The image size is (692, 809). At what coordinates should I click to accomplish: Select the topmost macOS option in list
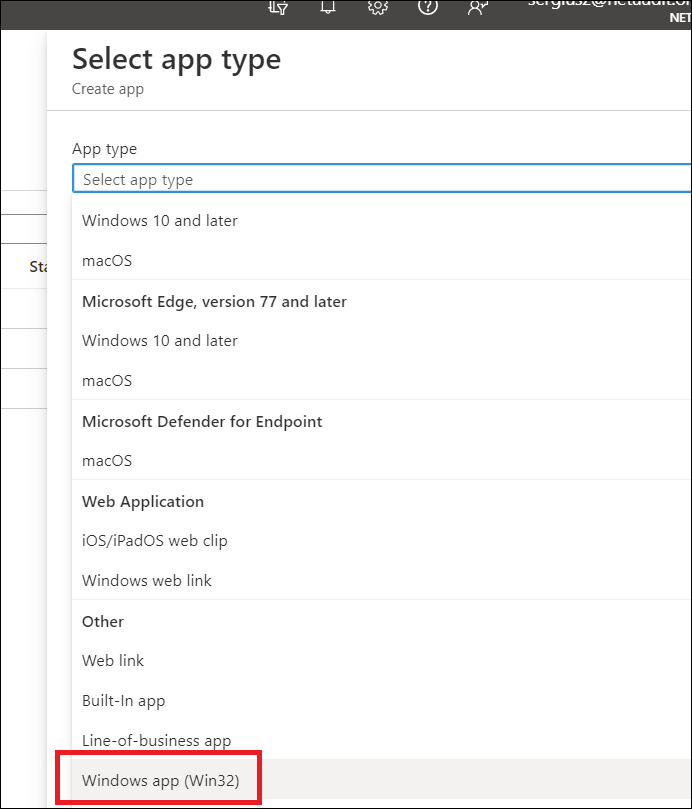107,260
